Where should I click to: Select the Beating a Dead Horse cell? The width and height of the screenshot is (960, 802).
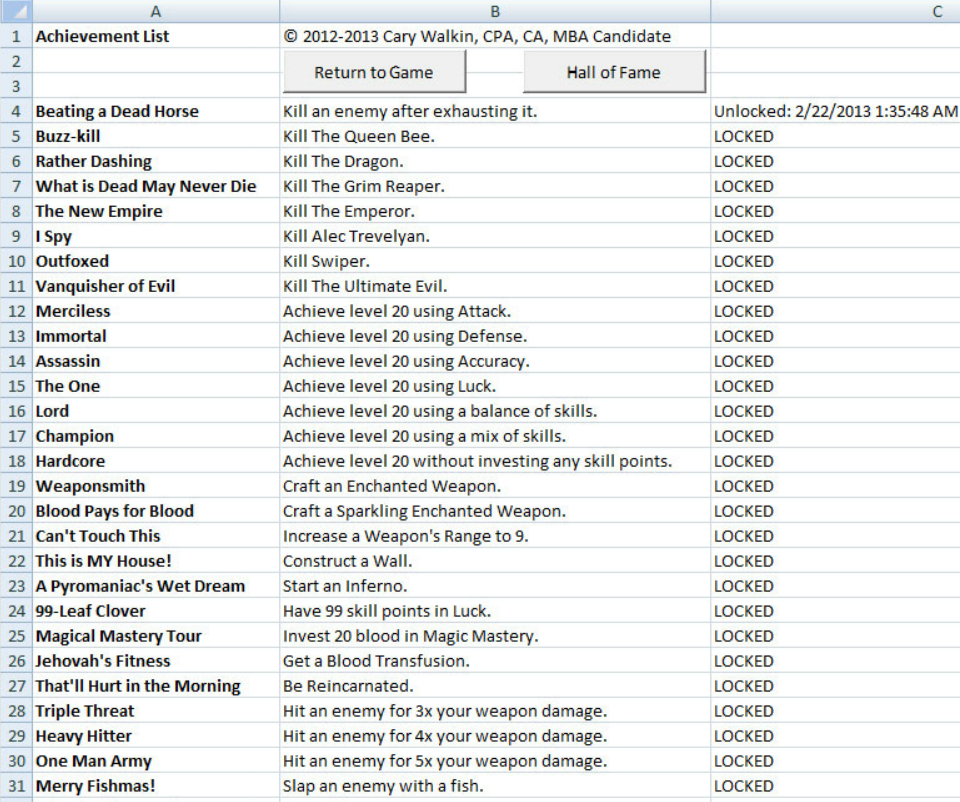(x=155, y=111)
